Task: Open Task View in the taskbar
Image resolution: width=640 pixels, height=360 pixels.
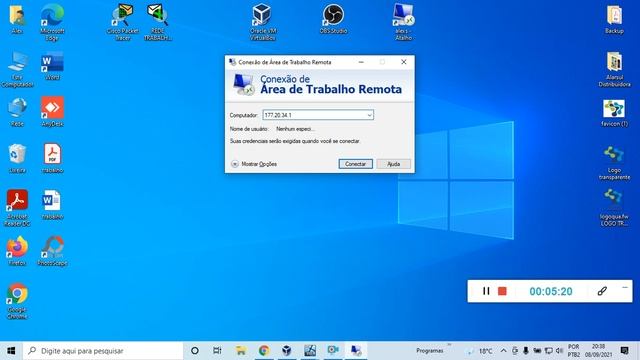Action: (217, 350)
